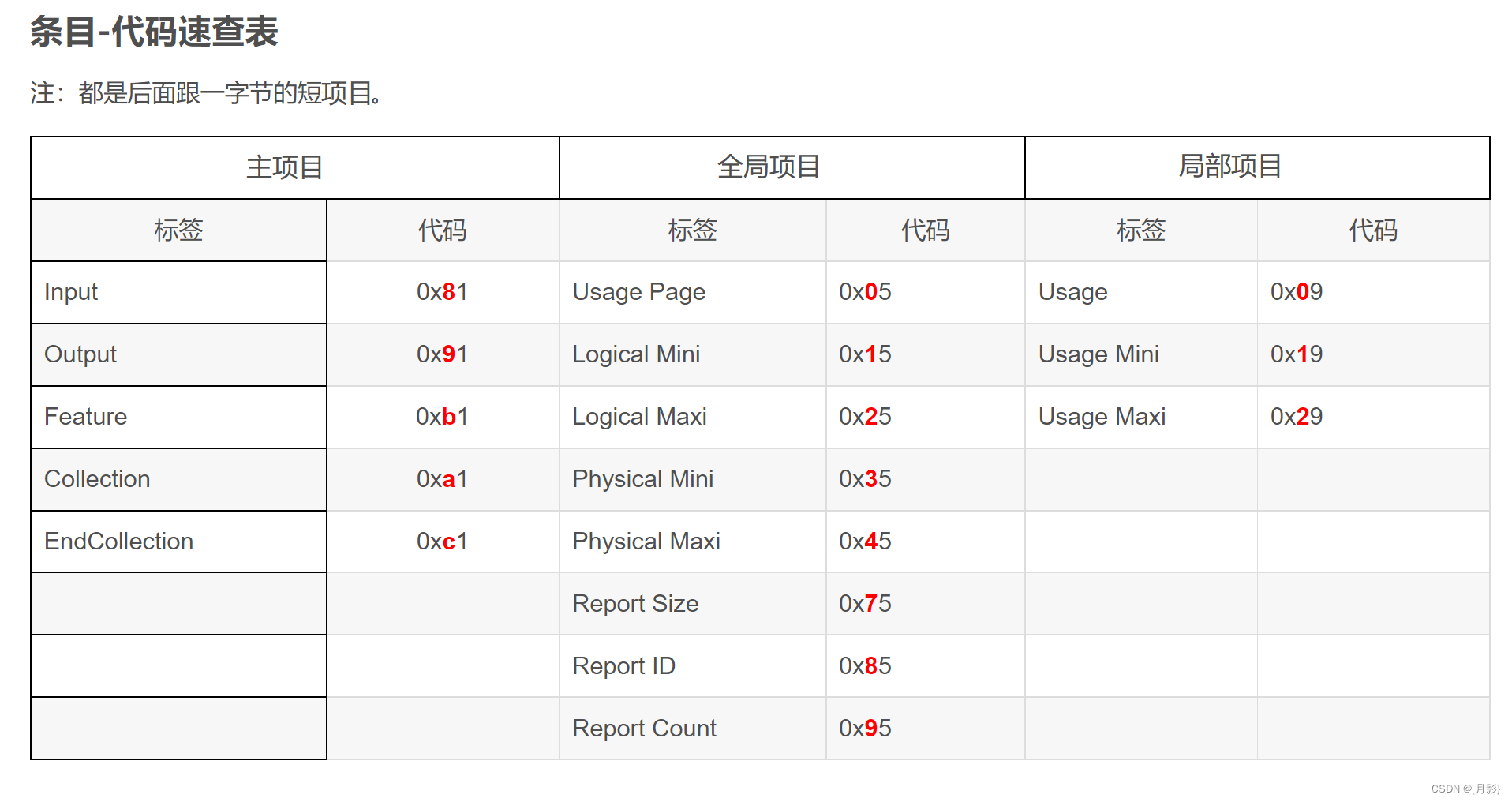1512x802 pixels.
Task: Select the Report Size cell
Action: click(x=692, y=604)
